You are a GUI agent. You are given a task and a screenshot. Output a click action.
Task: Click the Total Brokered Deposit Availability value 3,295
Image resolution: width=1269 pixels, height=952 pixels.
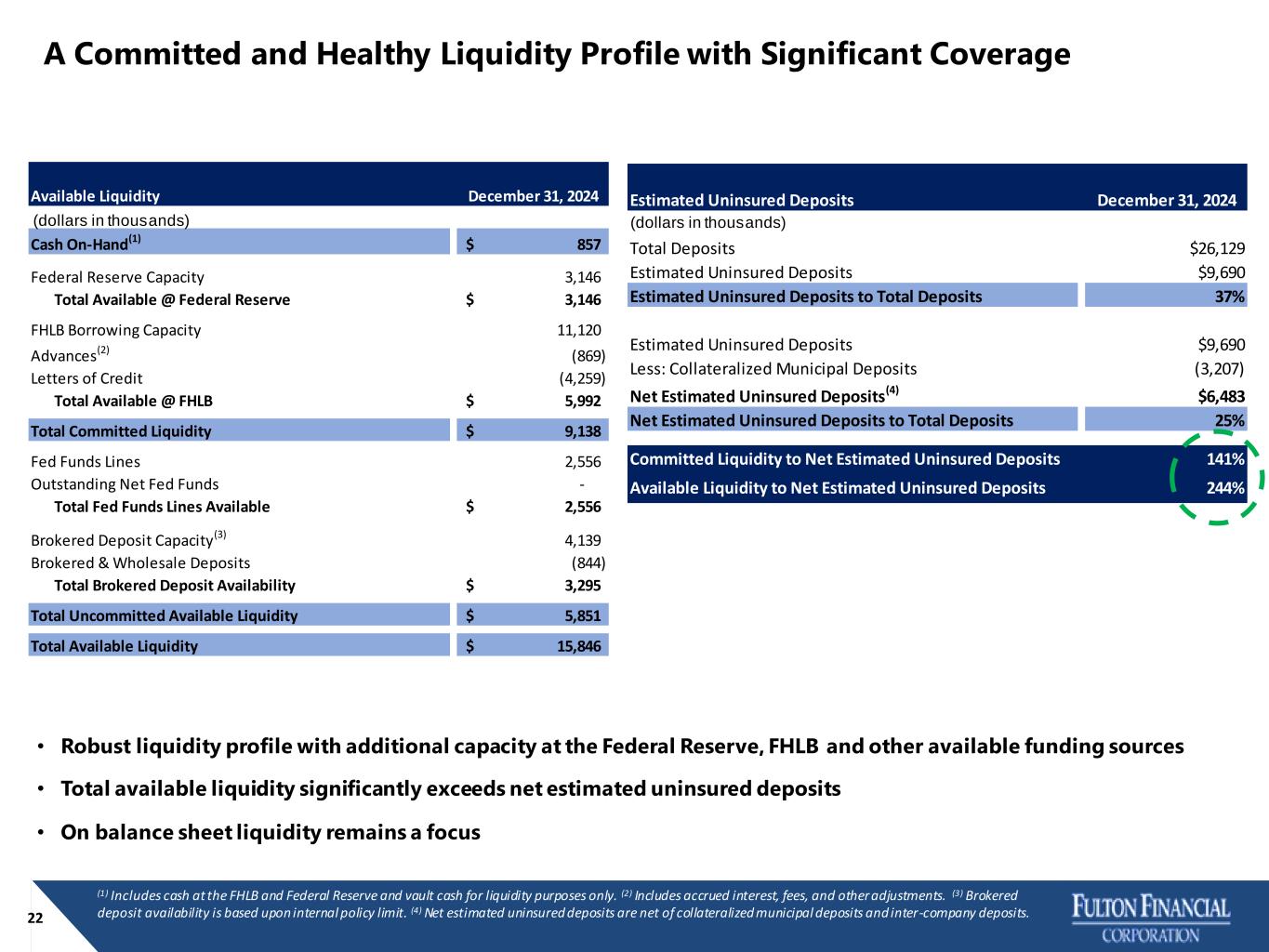click(x=582, y=585)
